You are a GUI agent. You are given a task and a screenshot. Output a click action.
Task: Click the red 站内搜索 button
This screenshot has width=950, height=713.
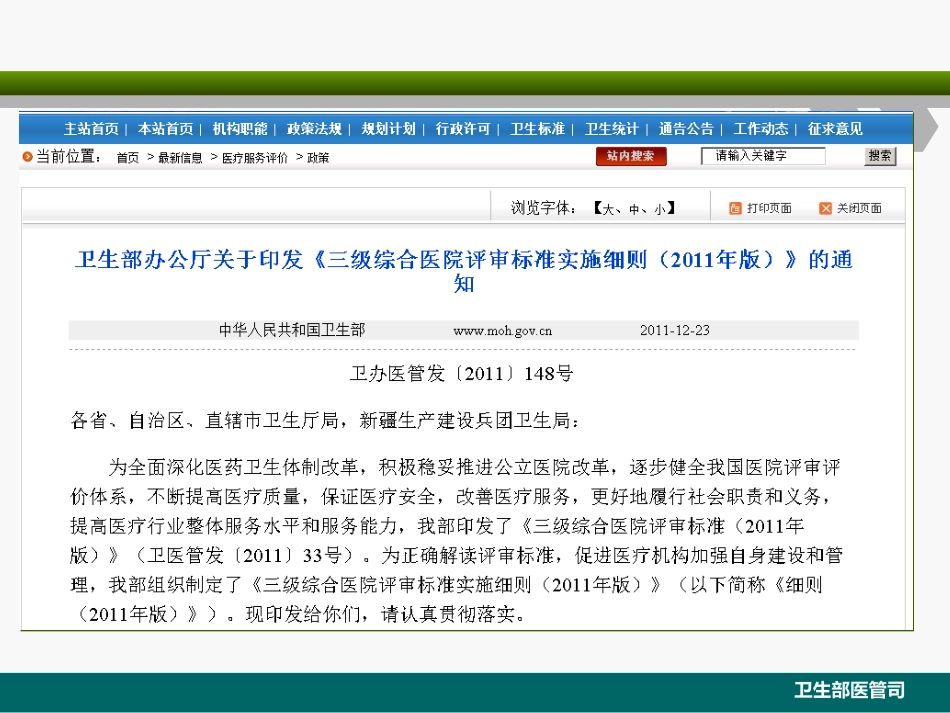point(631,156)
